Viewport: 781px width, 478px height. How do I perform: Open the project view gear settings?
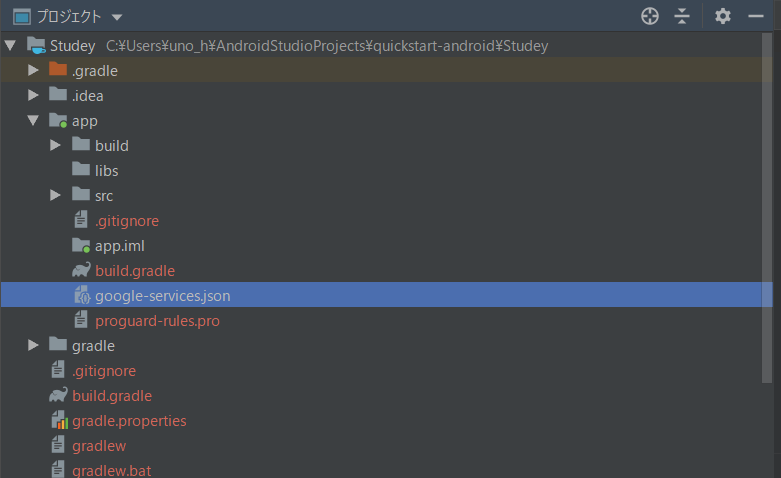[723, 16]
